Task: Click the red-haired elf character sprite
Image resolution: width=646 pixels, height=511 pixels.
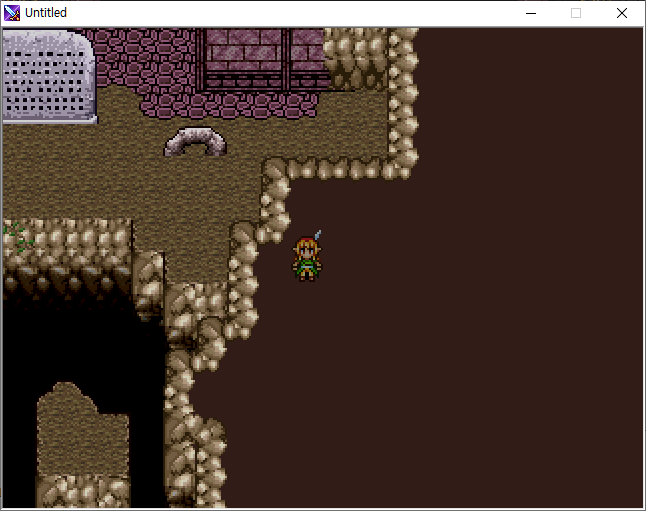Action: (307, 256)
